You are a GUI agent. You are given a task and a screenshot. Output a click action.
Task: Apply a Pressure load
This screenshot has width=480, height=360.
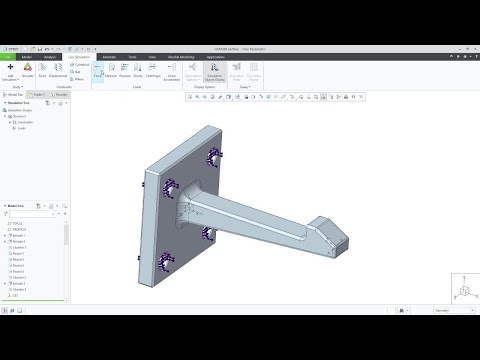click(x=125, y=71)
